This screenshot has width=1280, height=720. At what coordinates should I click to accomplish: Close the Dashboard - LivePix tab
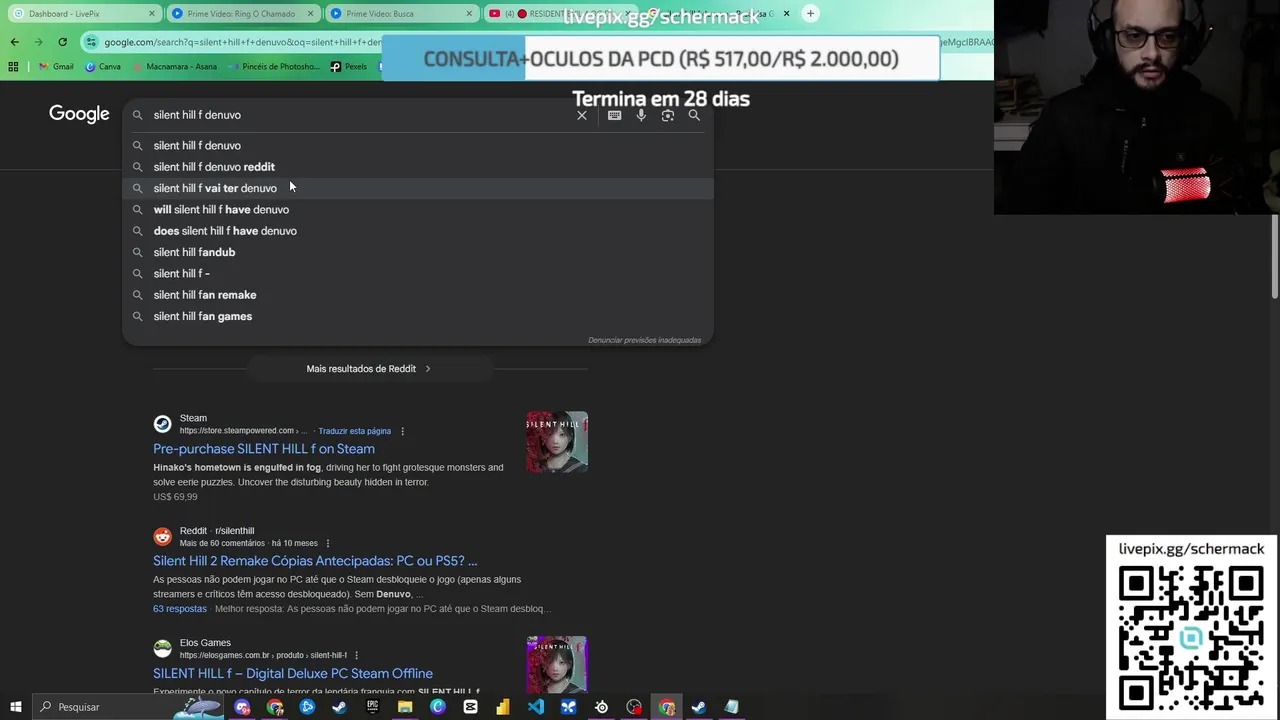point(152,13)
